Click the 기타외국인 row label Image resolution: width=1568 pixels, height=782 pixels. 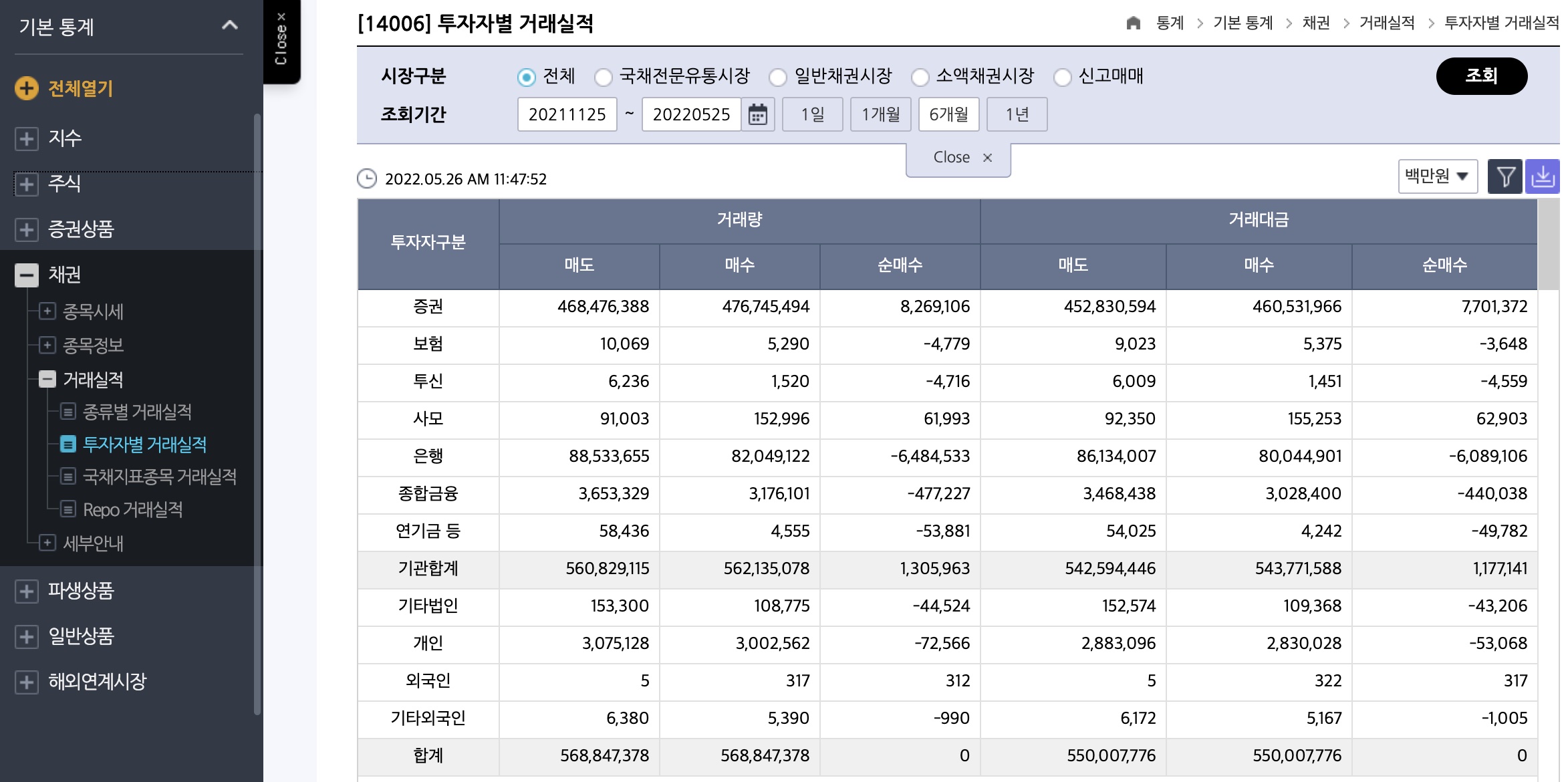tap(428, 719)
